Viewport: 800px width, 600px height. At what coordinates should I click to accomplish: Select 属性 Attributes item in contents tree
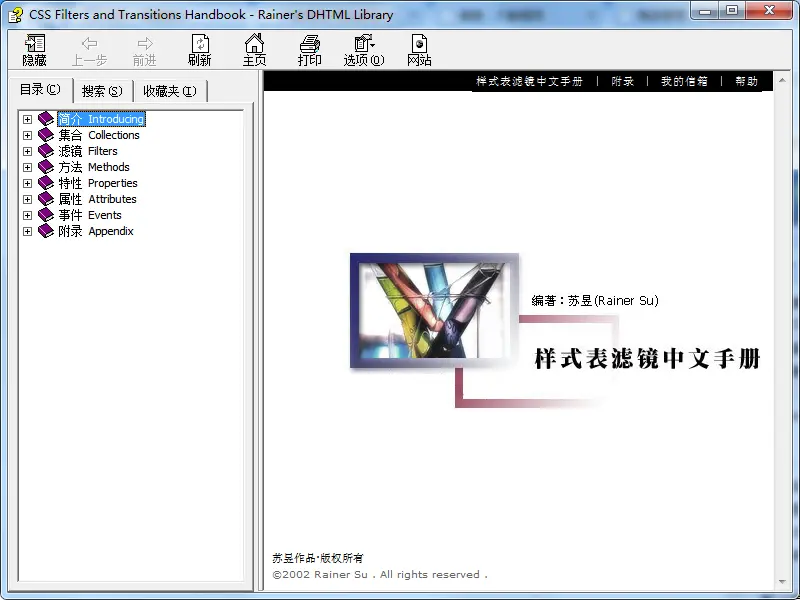click(x=97, y=199)
